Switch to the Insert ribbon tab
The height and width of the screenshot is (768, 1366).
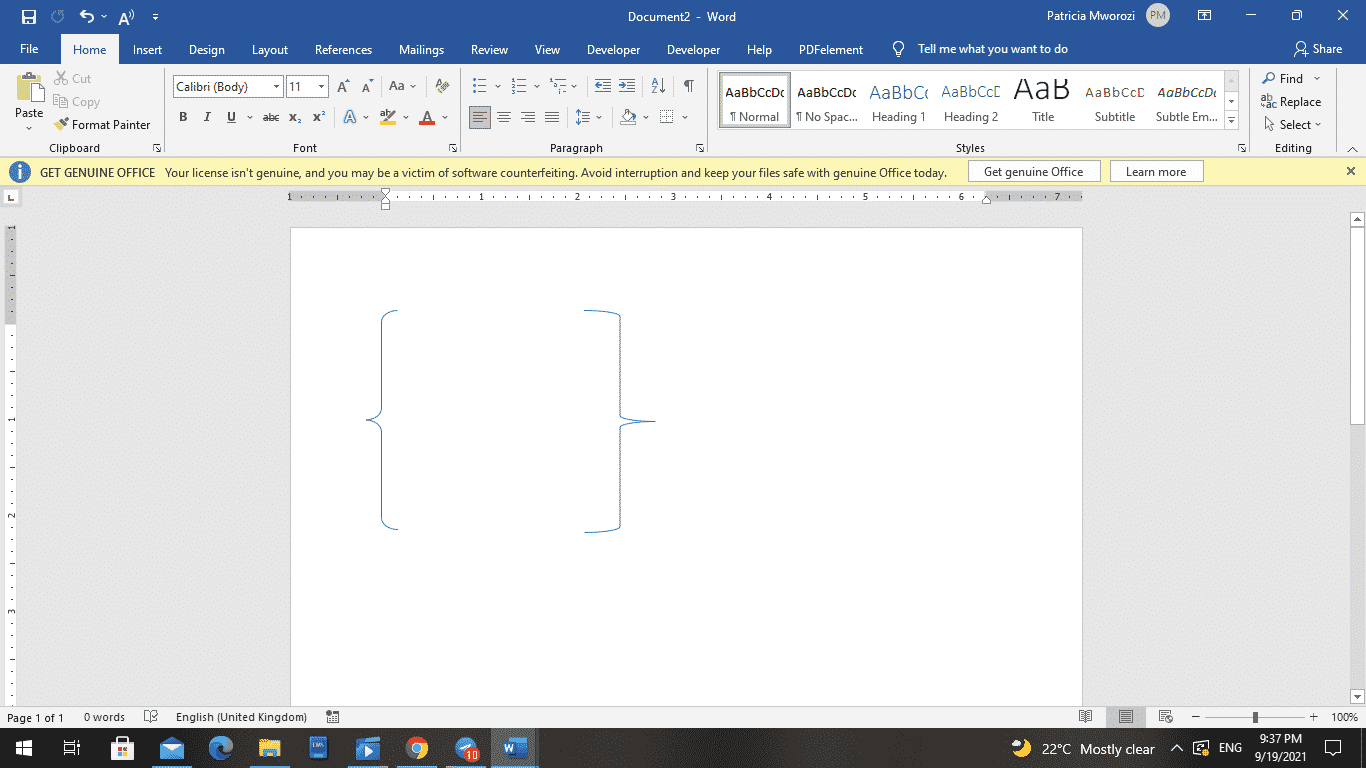(147, 48)
